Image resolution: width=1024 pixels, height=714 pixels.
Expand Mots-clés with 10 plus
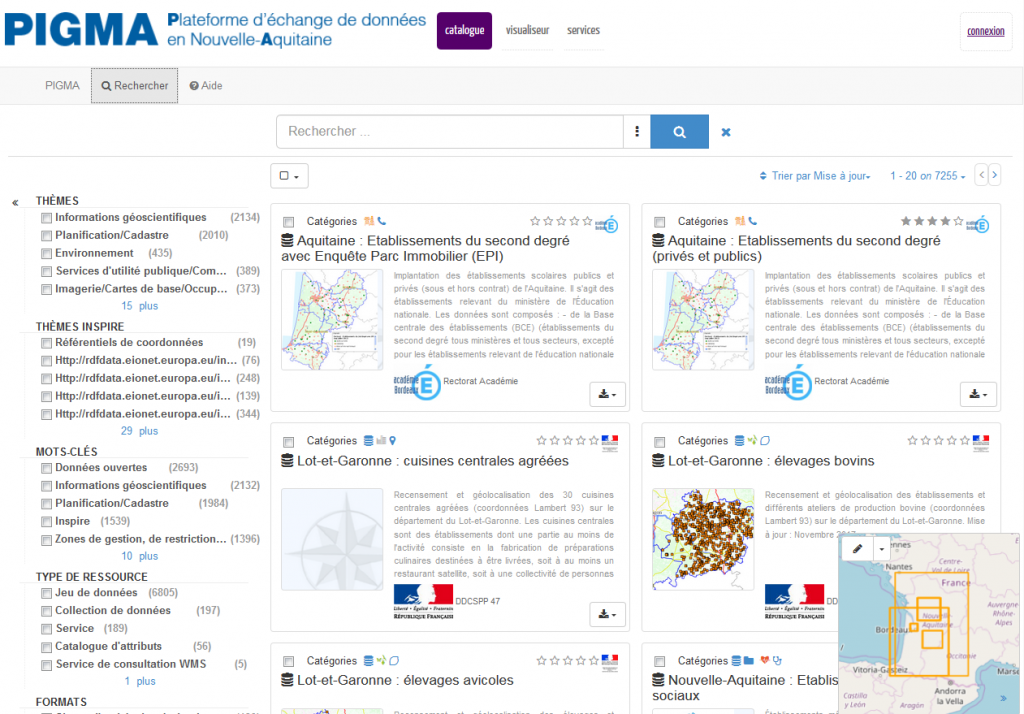point(139,556)
